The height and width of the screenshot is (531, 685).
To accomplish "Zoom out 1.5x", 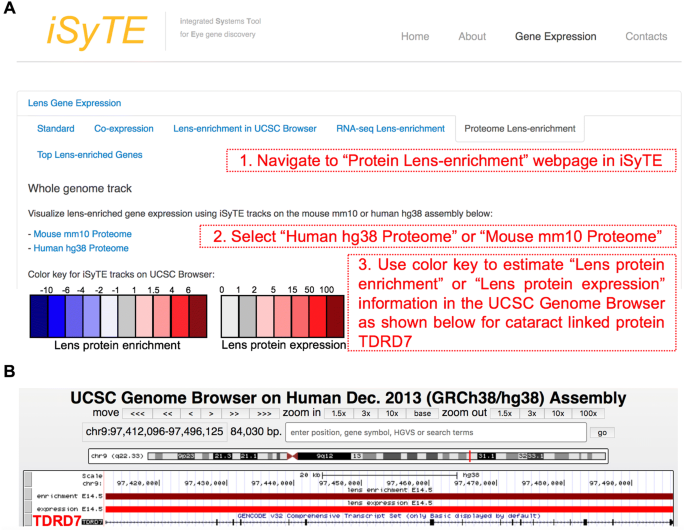I will tap(505, 413).
